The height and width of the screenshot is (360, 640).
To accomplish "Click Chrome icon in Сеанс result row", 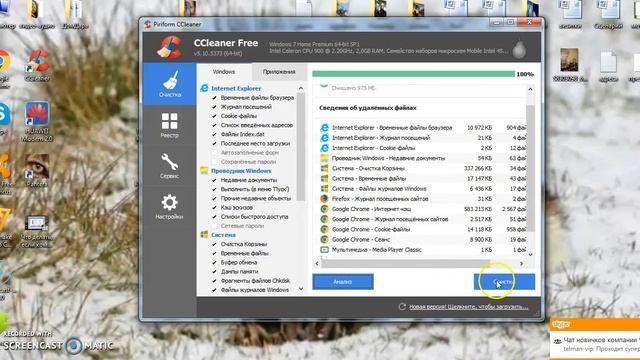I will 324,240.
